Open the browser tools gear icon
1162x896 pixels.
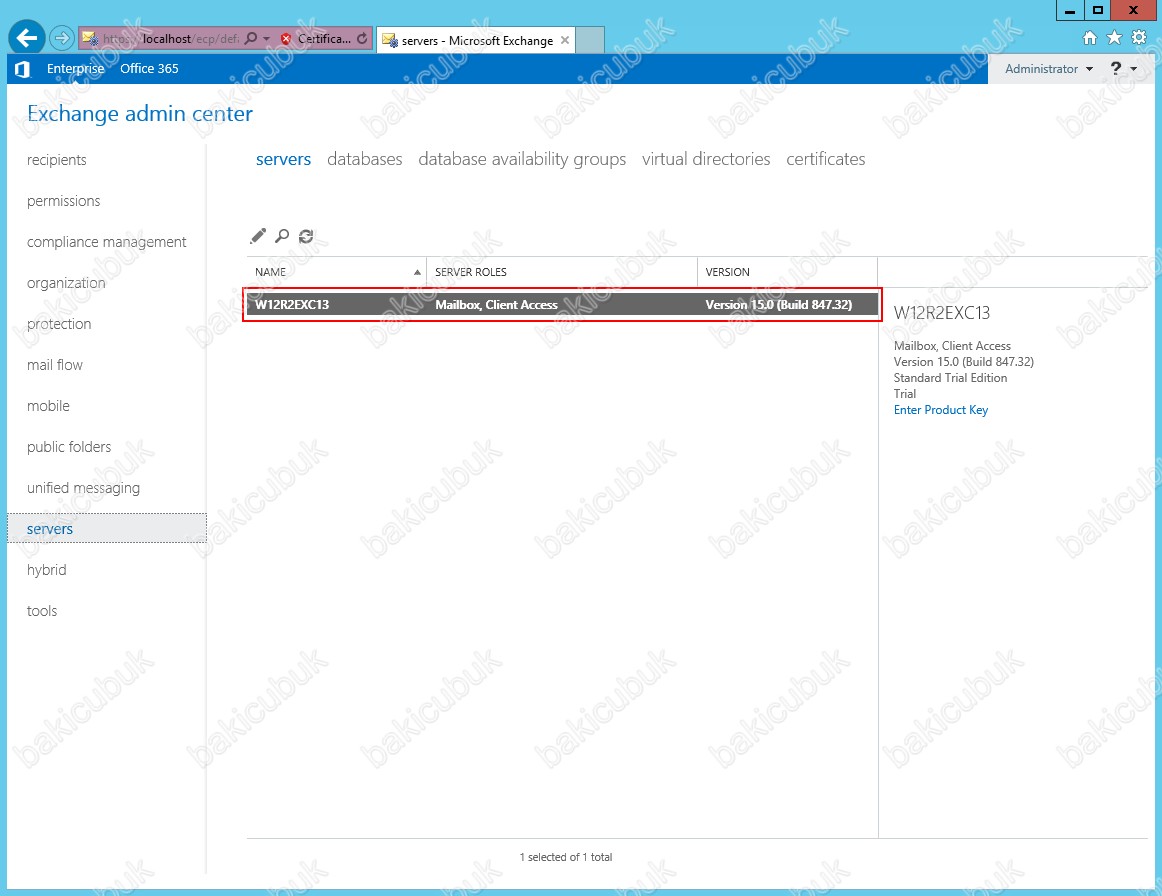[x=1139, y=38]
